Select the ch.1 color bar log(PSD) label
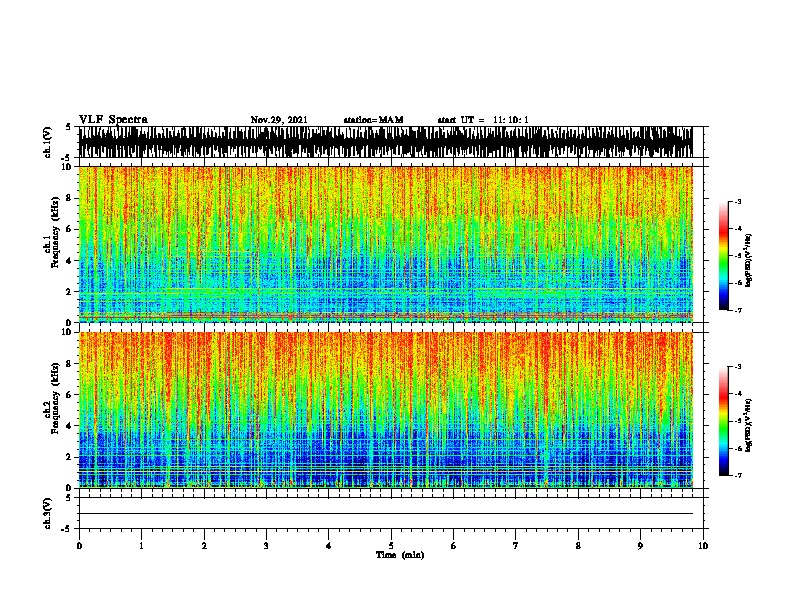The height and width of the screenshot is (612, 792). click(x=749, y=260)
